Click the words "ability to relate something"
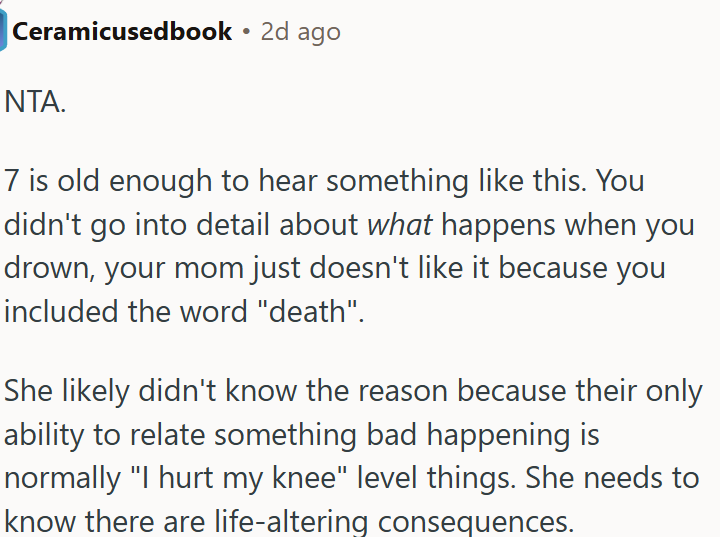720x537 pixels. [x=180, y=435]
